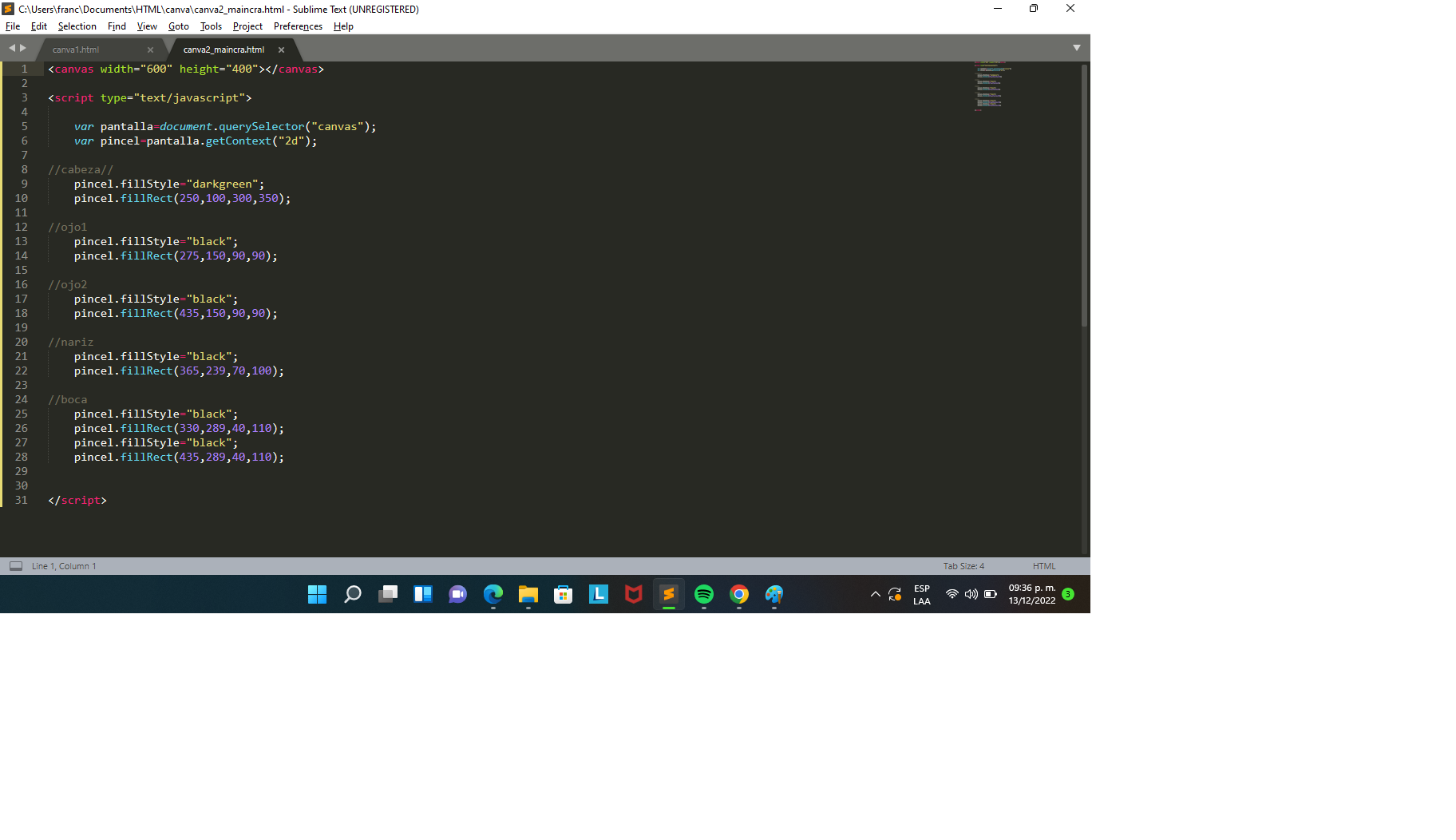Click getContext("2d") on line 6

tap(259, 141)
